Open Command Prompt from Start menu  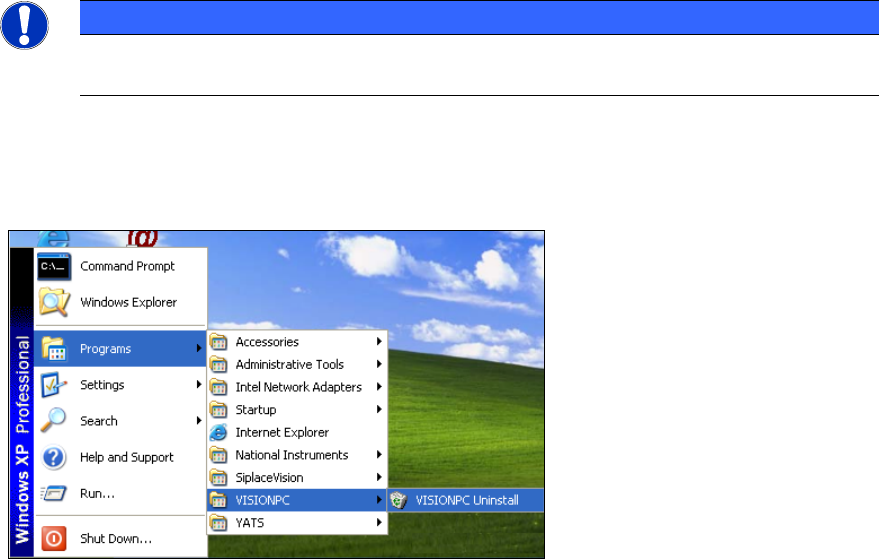click(x=121, y=266)
